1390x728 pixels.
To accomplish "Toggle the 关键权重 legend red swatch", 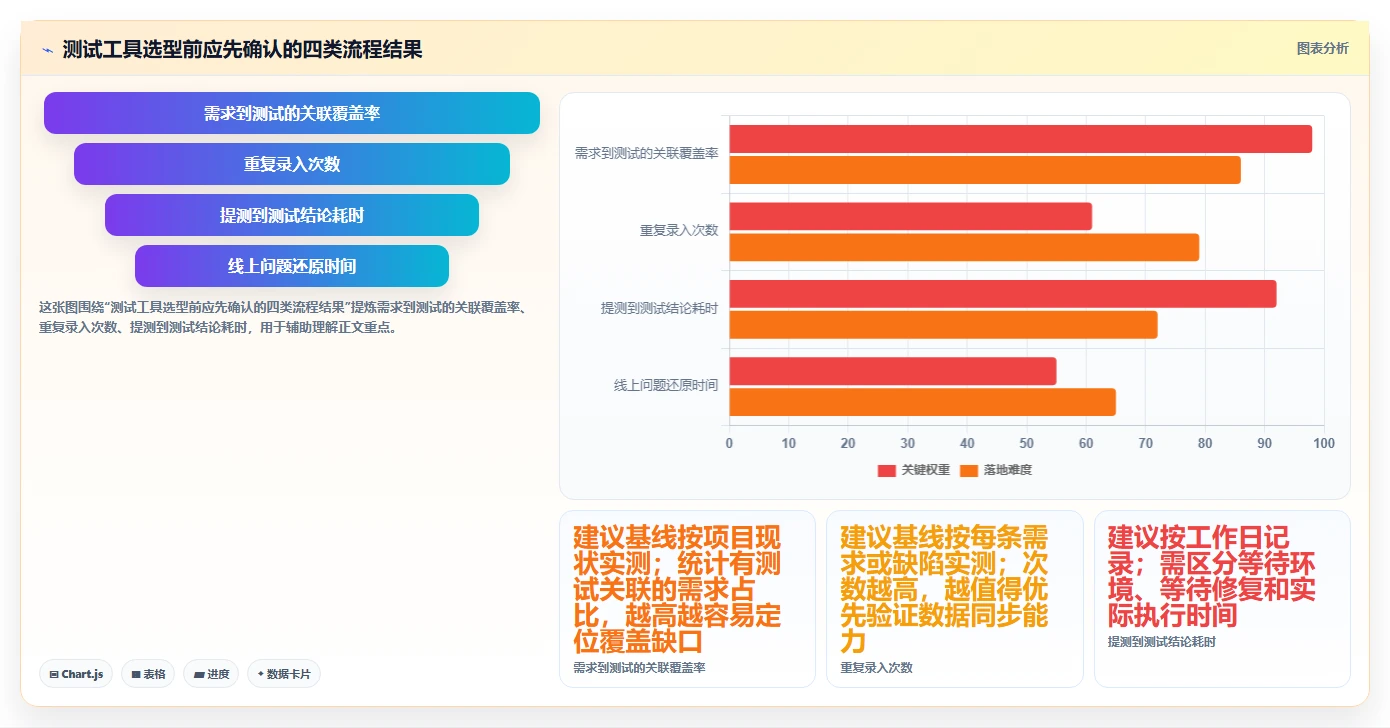I will click(x=887, y=470).
